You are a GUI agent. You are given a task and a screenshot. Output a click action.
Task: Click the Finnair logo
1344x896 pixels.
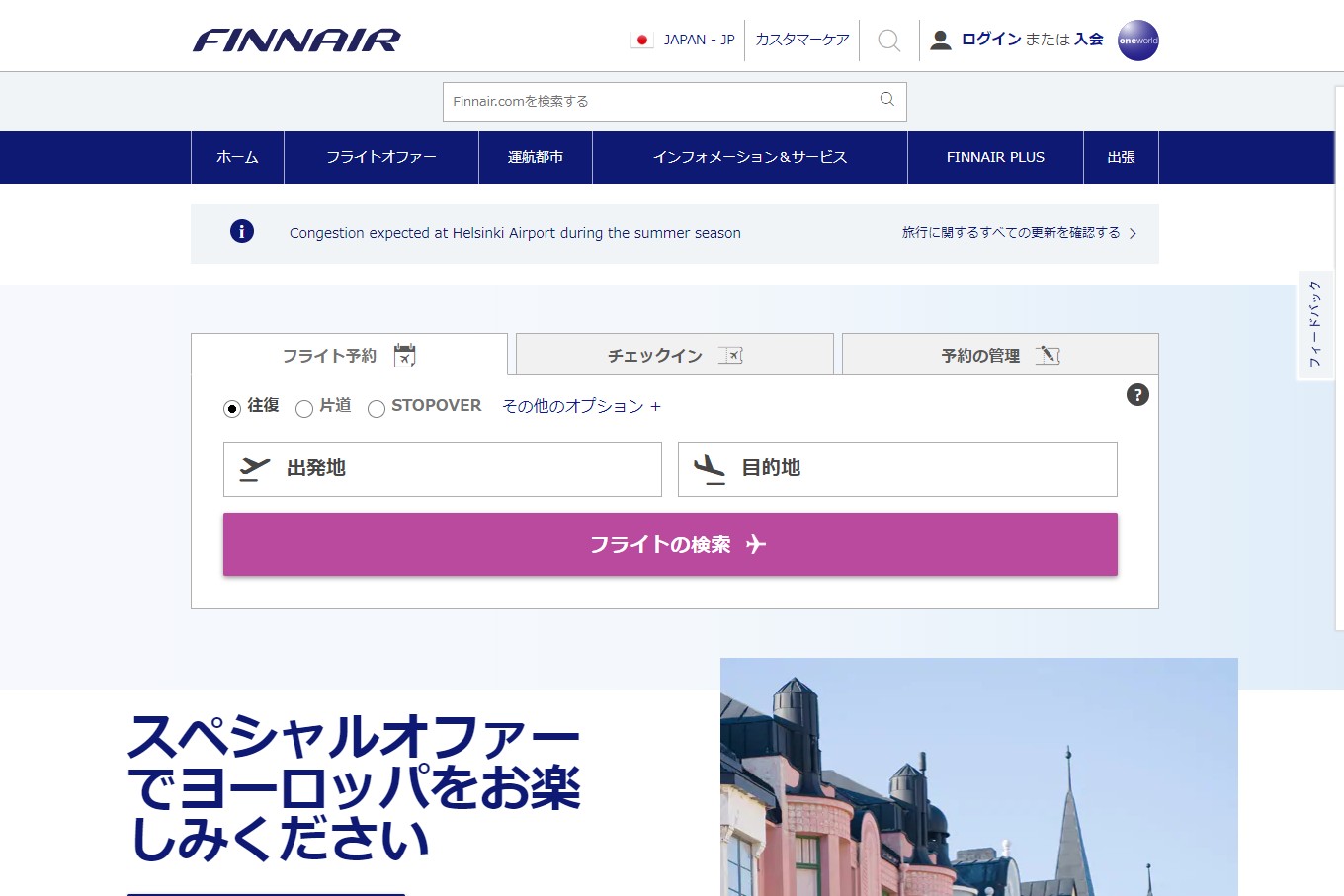point(296,40)
